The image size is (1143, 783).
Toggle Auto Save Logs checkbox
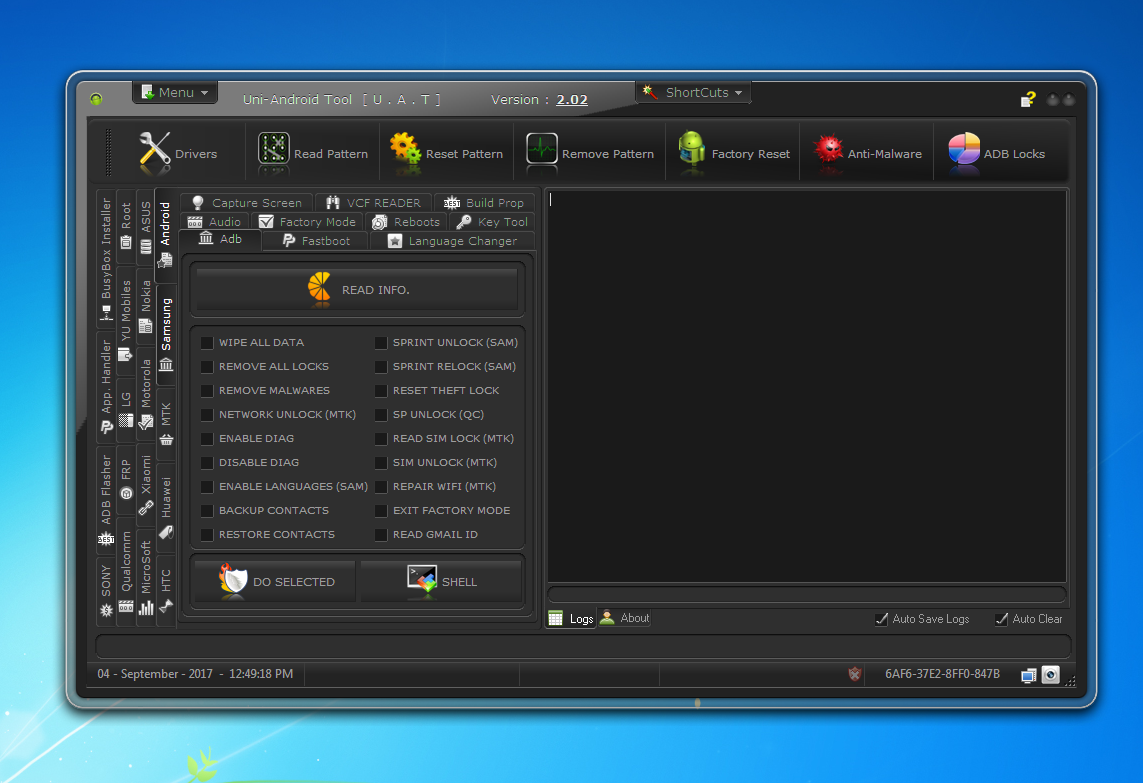881,619
